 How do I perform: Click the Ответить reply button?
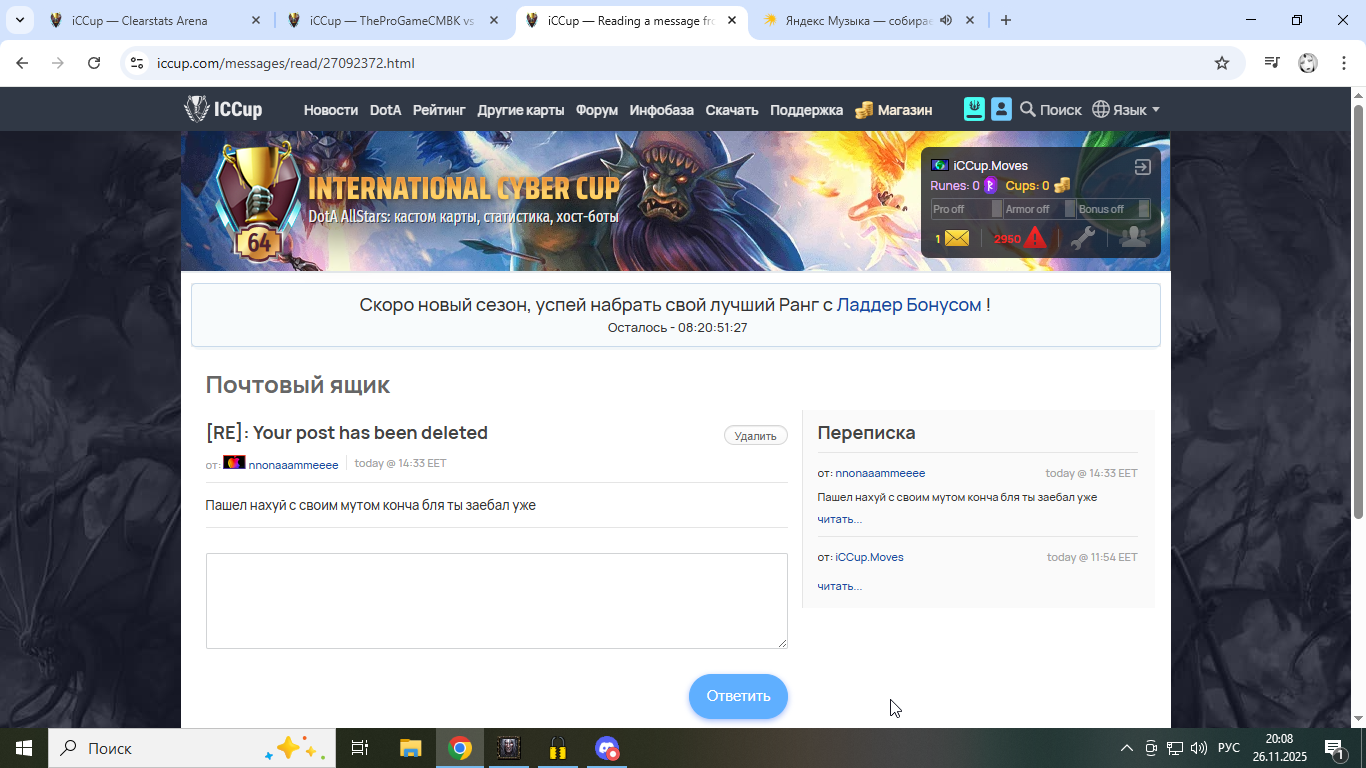point(738,696)
